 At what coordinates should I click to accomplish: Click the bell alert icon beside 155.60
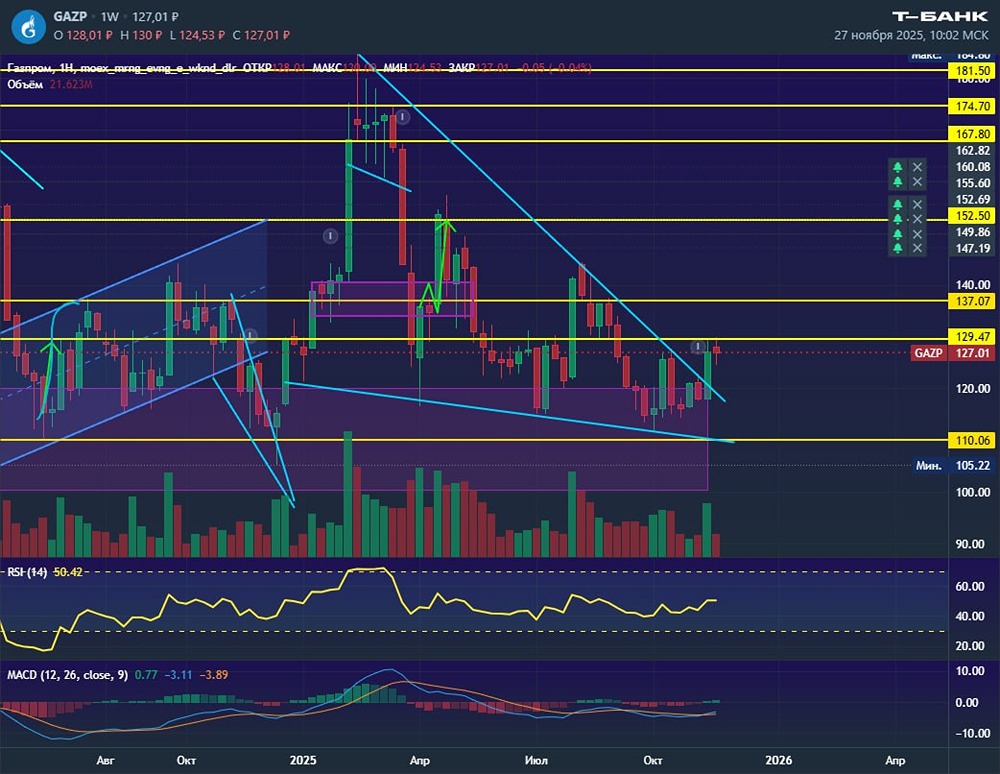click(898, 182)
